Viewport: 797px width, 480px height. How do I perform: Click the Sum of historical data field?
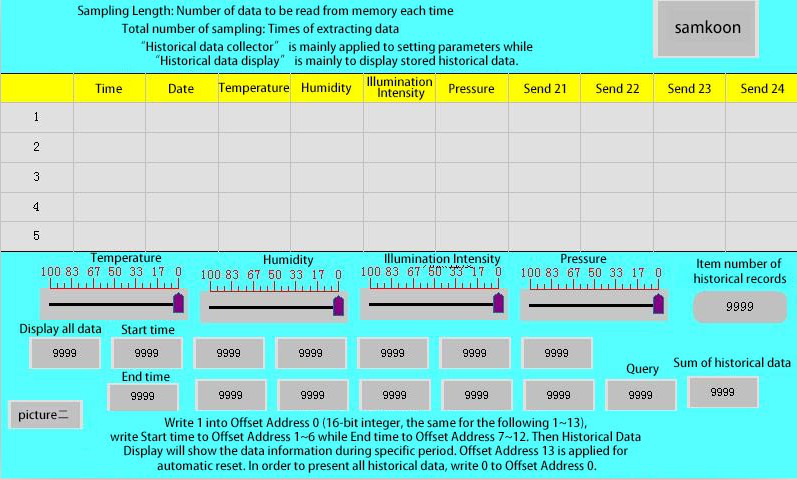click(723, 393)
